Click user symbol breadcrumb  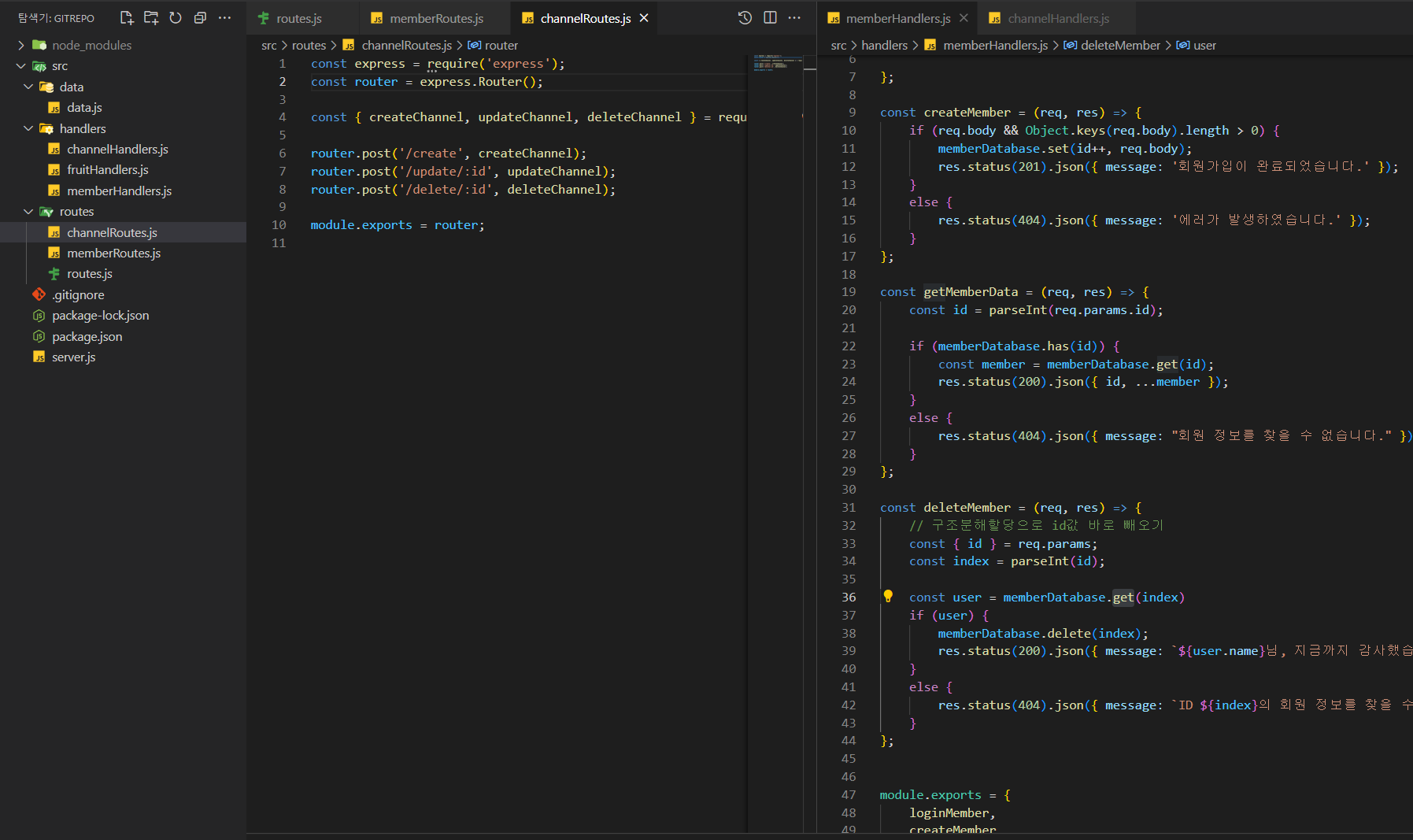pos(1204,46)
